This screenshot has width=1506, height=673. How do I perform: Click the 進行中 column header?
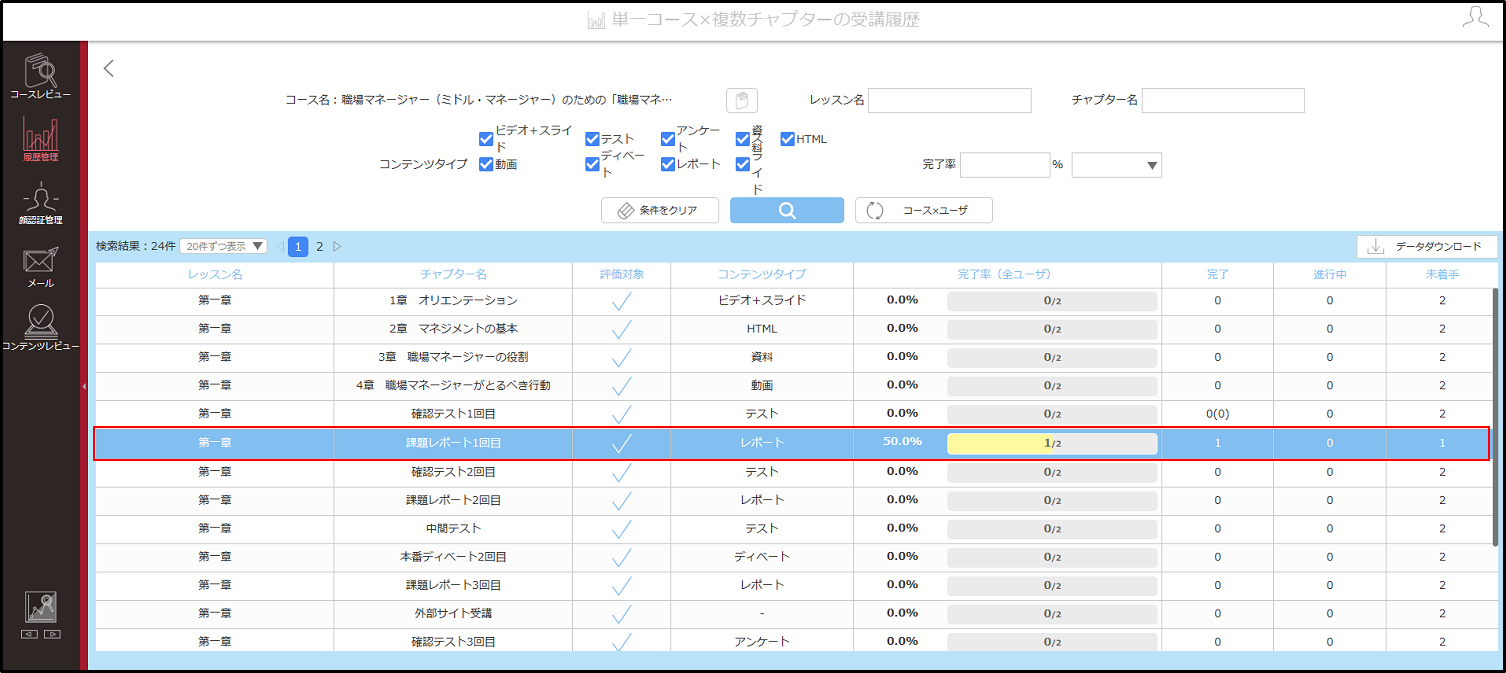[x=1329, y=274]
